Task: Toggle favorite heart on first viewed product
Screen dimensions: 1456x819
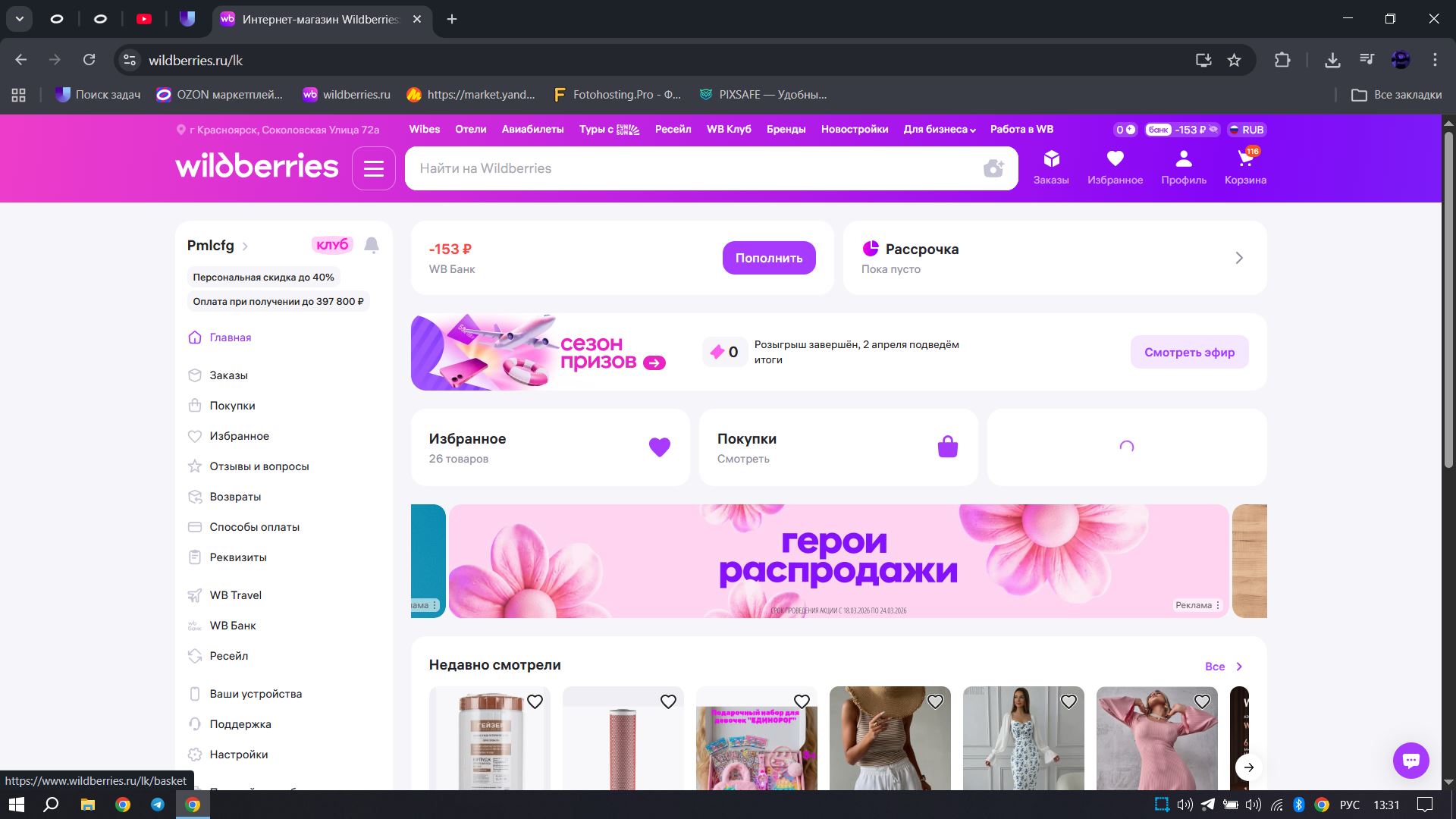Action: (x=535, y=702)
